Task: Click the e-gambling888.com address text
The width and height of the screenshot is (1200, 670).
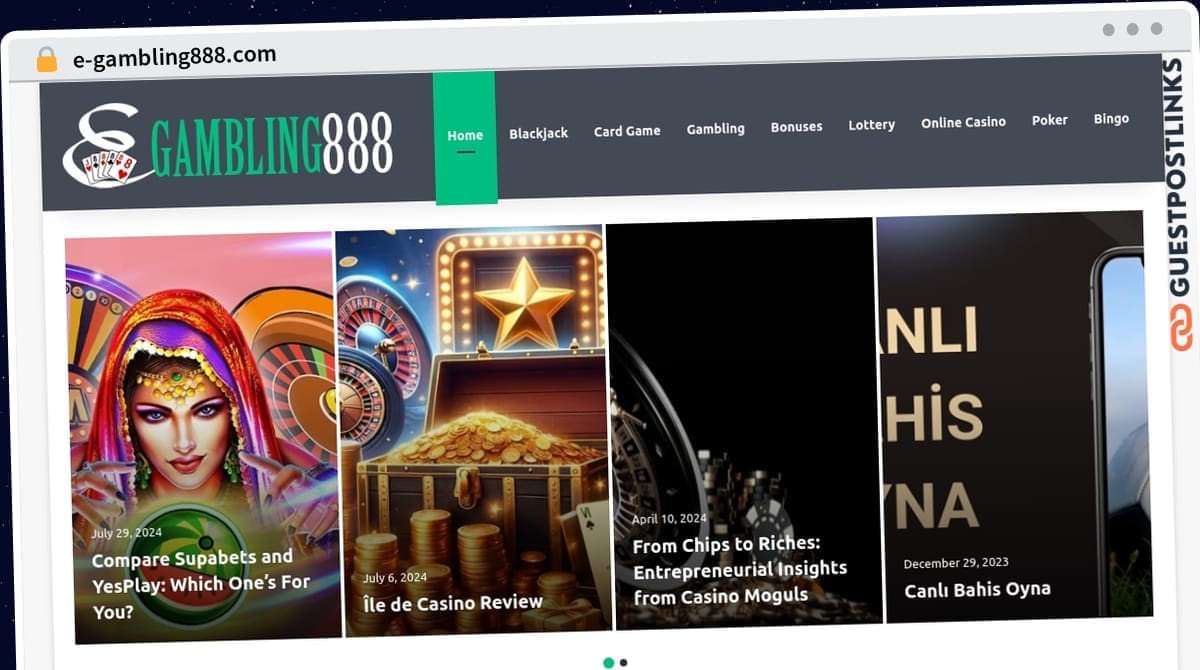Action: point(174,56)
